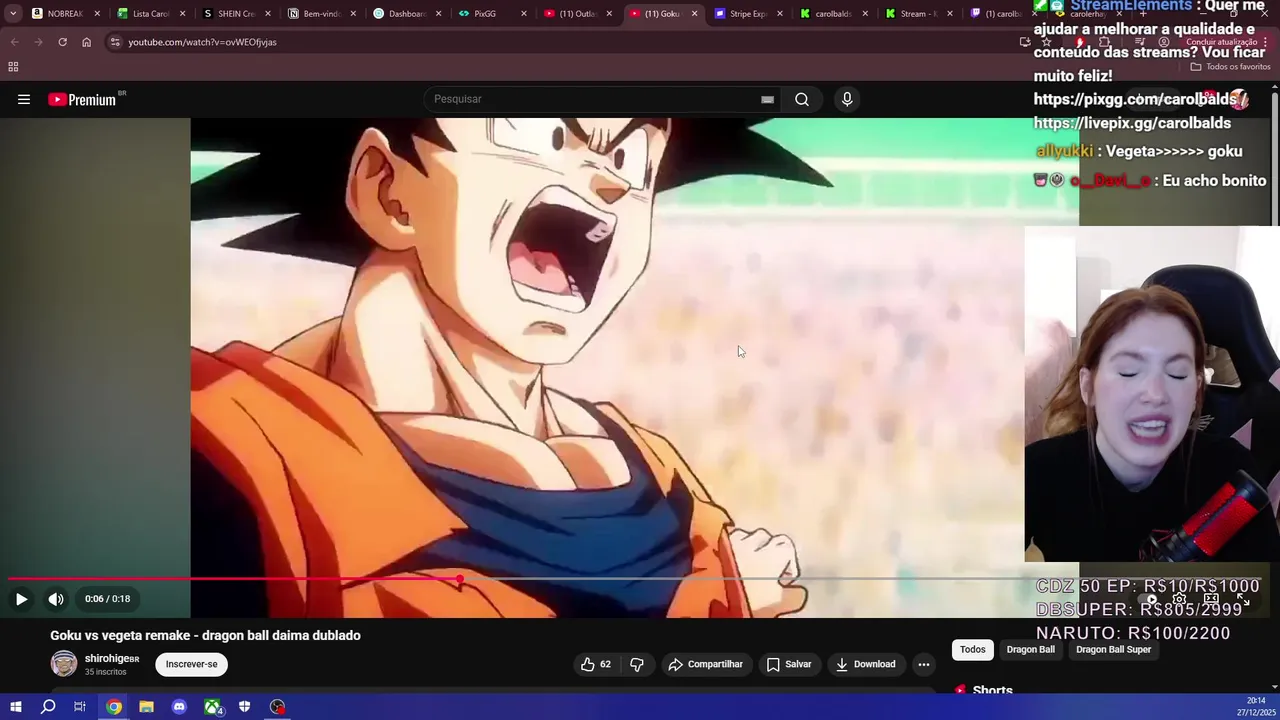Go forward with the browser forward arrow

[38, 42]
